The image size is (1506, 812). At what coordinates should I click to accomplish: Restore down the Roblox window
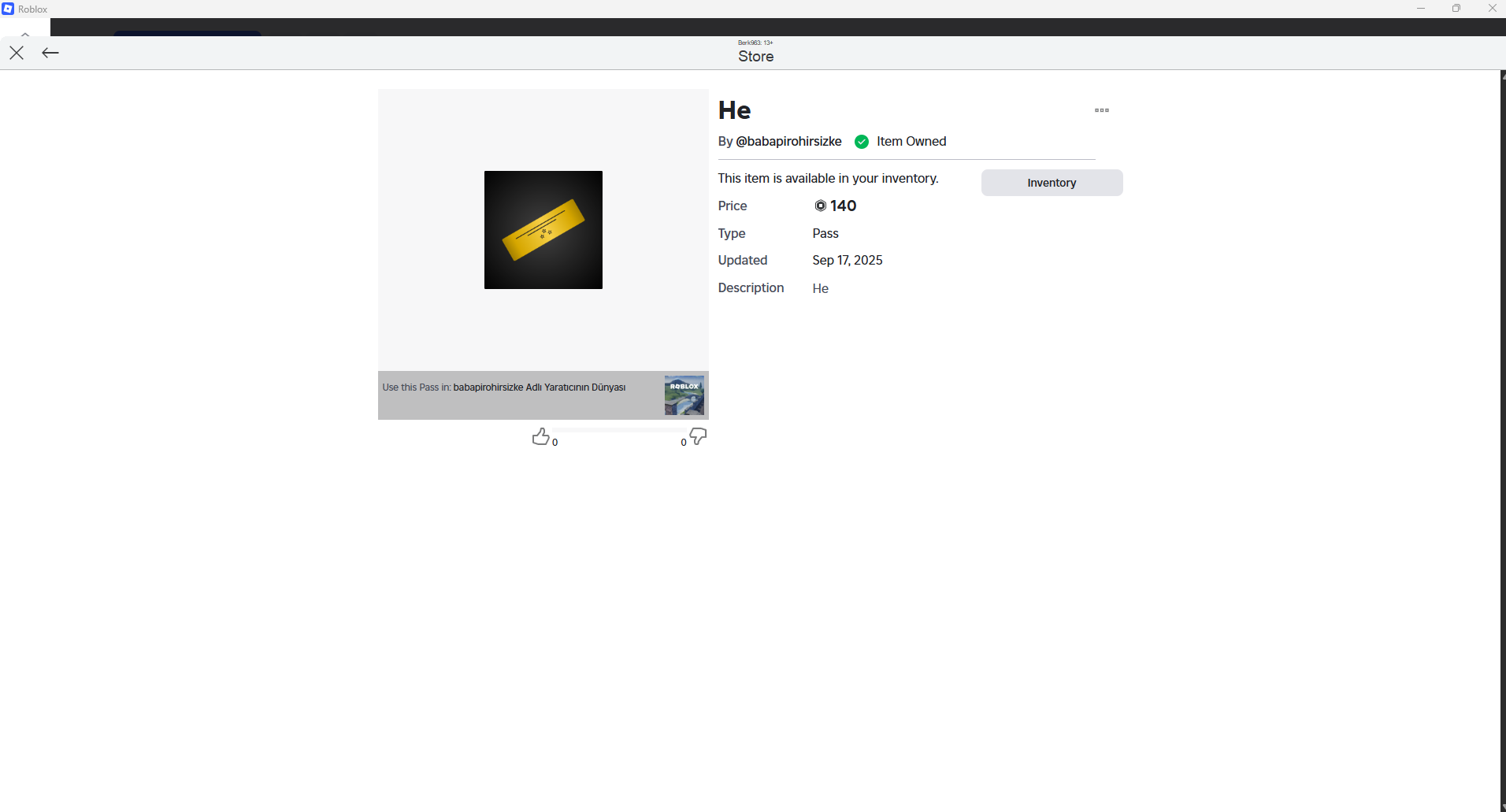[x=1456, y=9]
